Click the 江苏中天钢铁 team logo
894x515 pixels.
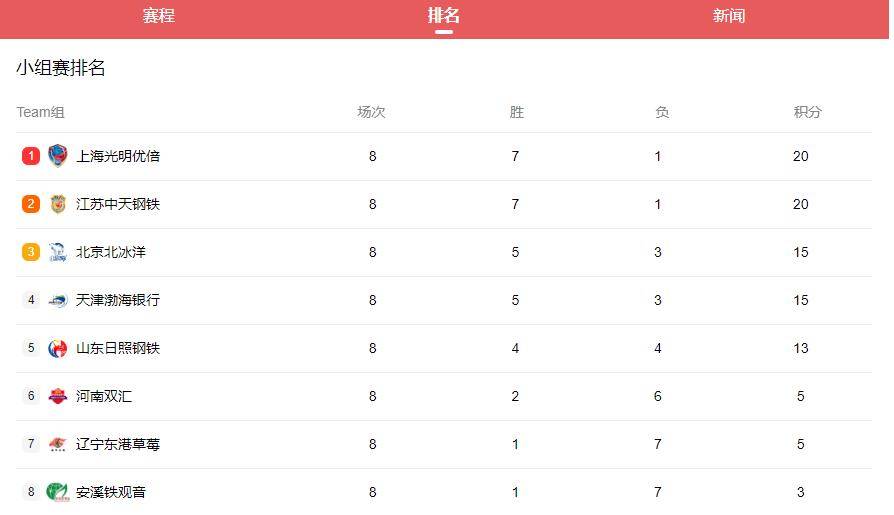pos(58,204)
